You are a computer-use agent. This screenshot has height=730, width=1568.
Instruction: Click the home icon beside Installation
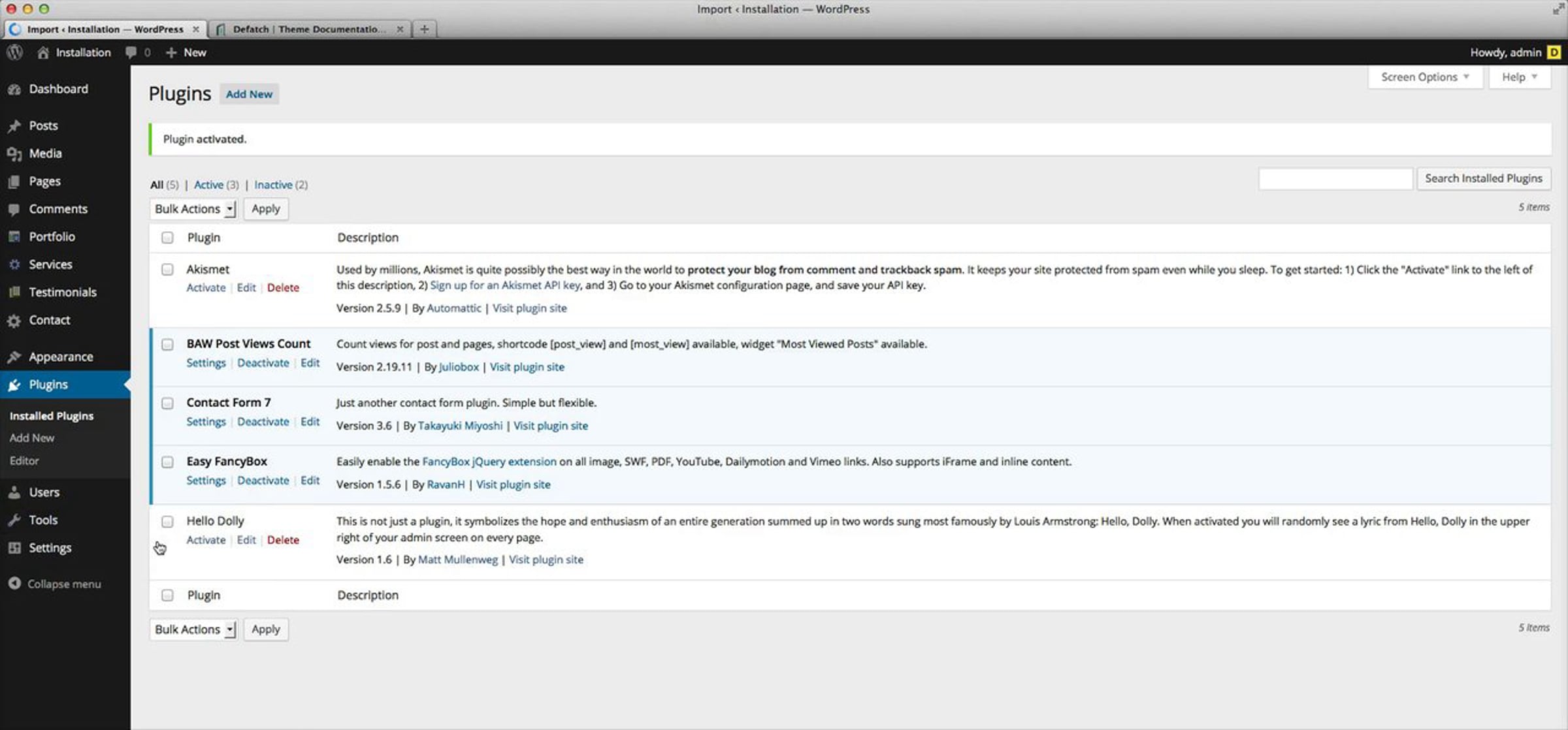pos(43,52)
